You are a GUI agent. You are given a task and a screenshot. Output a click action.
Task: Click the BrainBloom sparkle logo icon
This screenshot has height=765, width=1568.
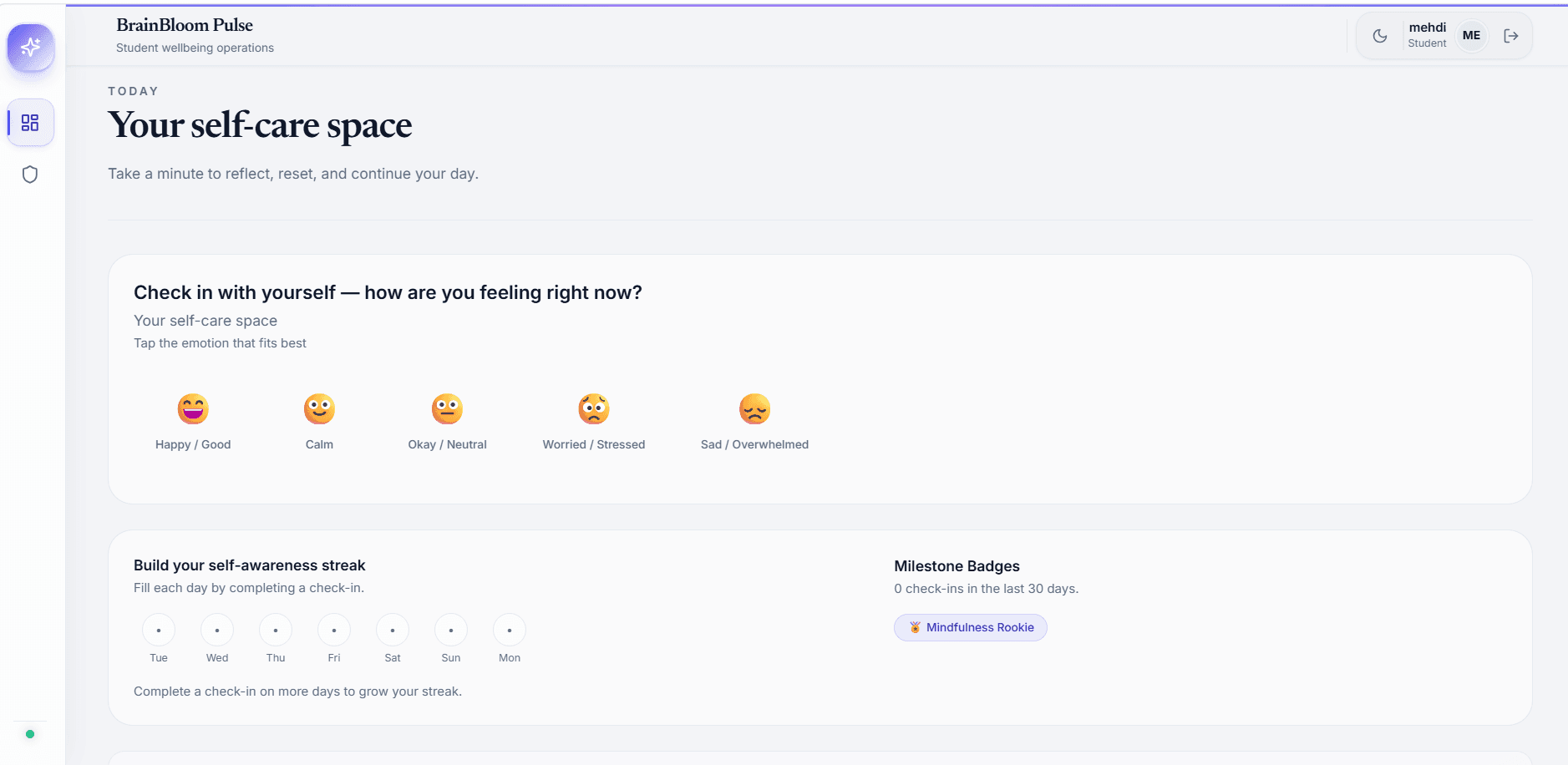pos(31,47)
